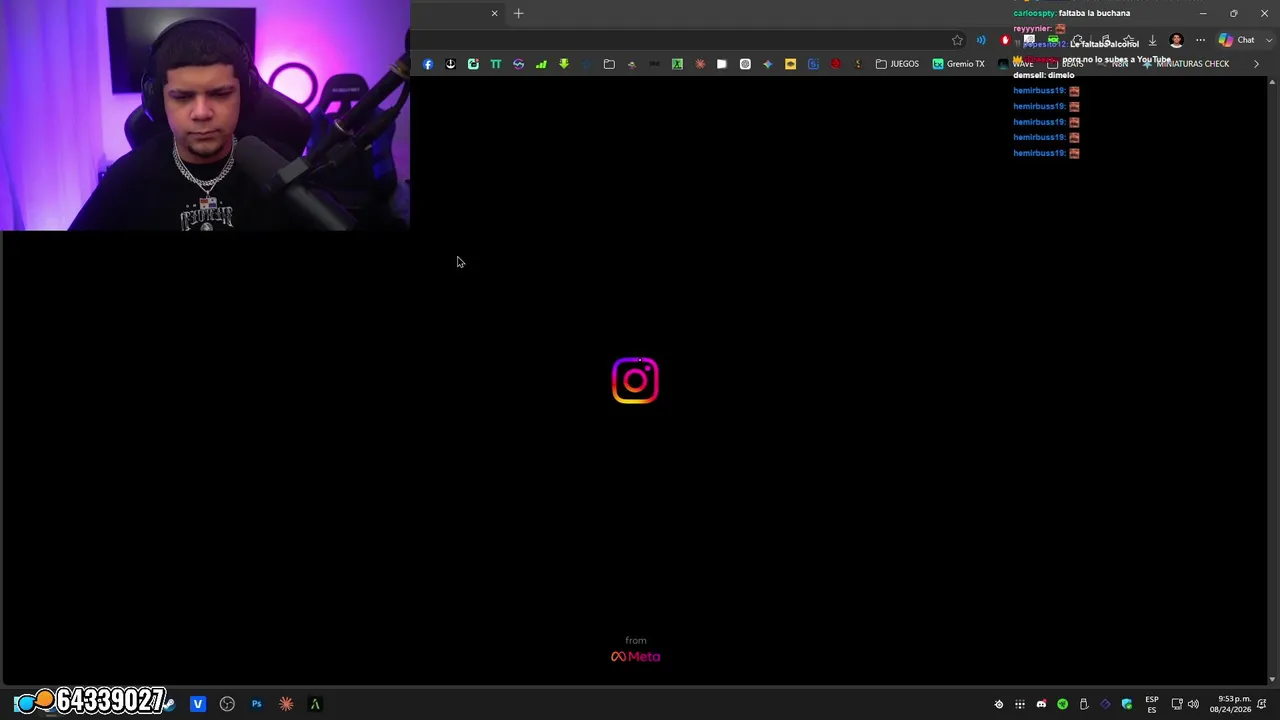The image size is (1280, 720).
Task: Open the Razer tray icon
Action: tap(1062, 705)
